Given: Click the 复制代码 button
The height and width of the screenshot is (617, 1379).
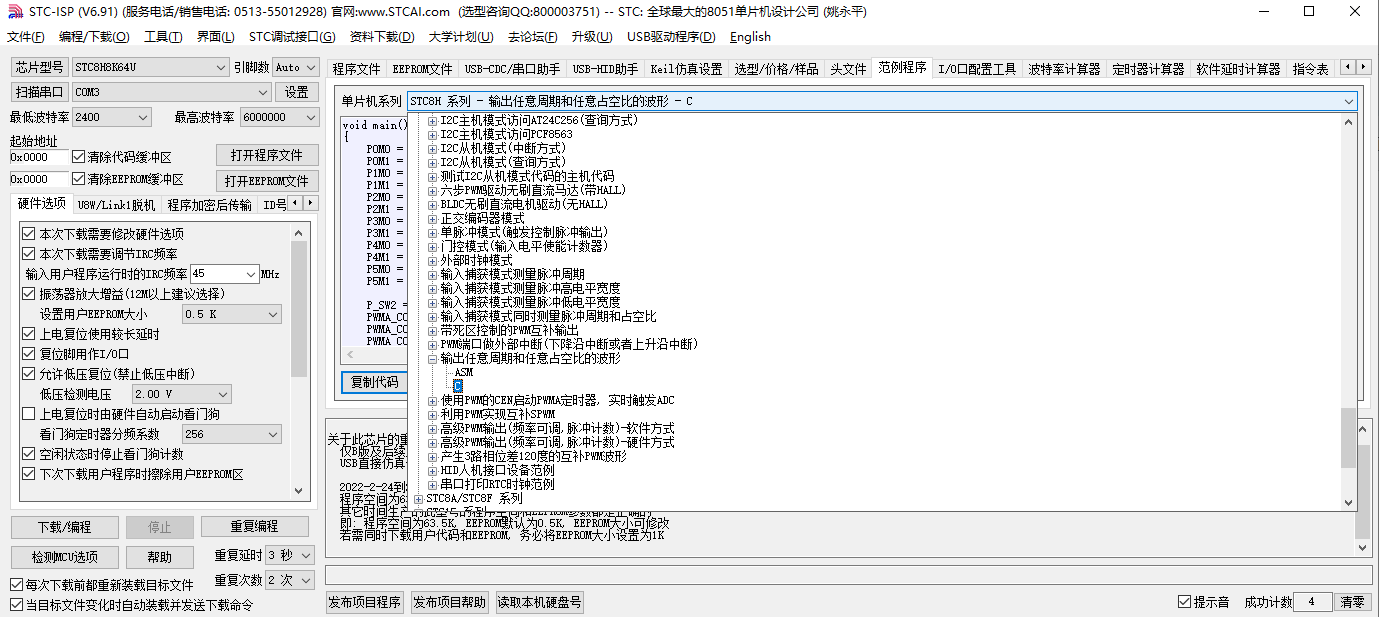Looking at the screenshot, I should (374, 382).
